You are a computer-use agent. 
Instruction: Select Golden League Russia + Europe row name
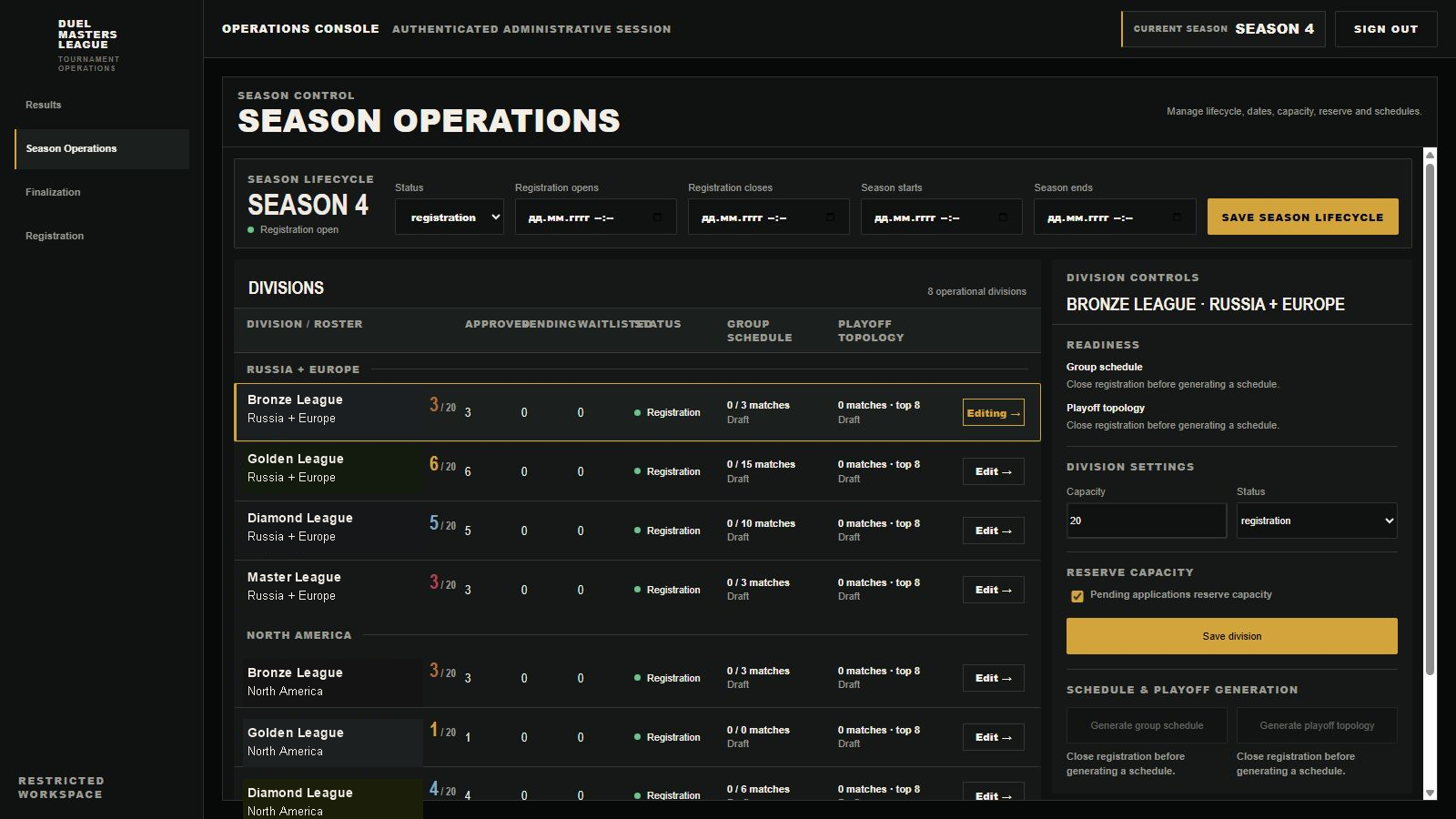pos(296,459)
